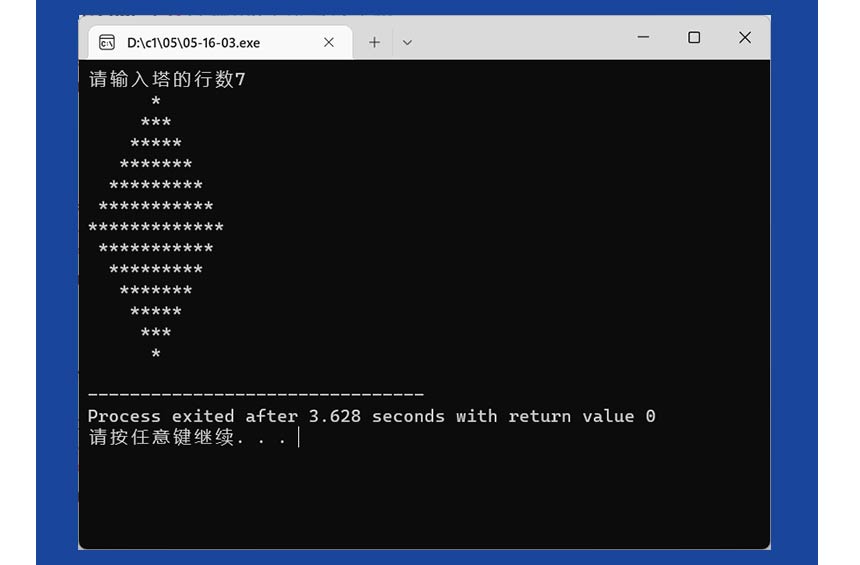Click the bottom single asterisk
This screenshot has height=565, width=860.
coord(156,354)
